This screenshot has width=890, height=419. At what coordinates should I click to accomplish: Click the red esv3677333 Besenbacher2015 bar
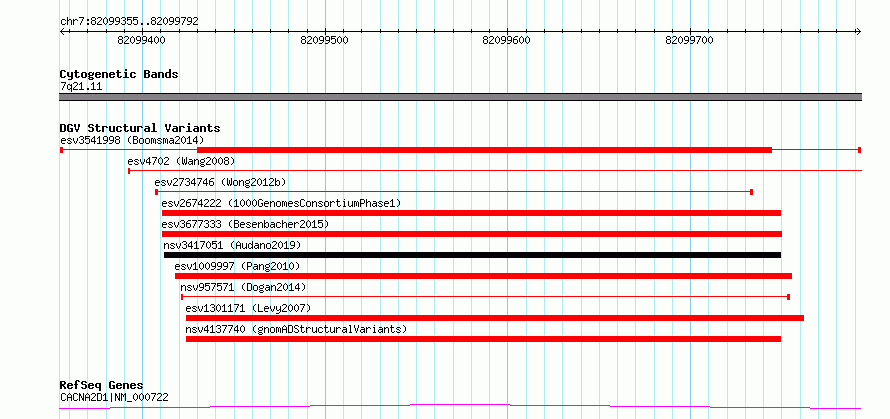pos(472,234)
